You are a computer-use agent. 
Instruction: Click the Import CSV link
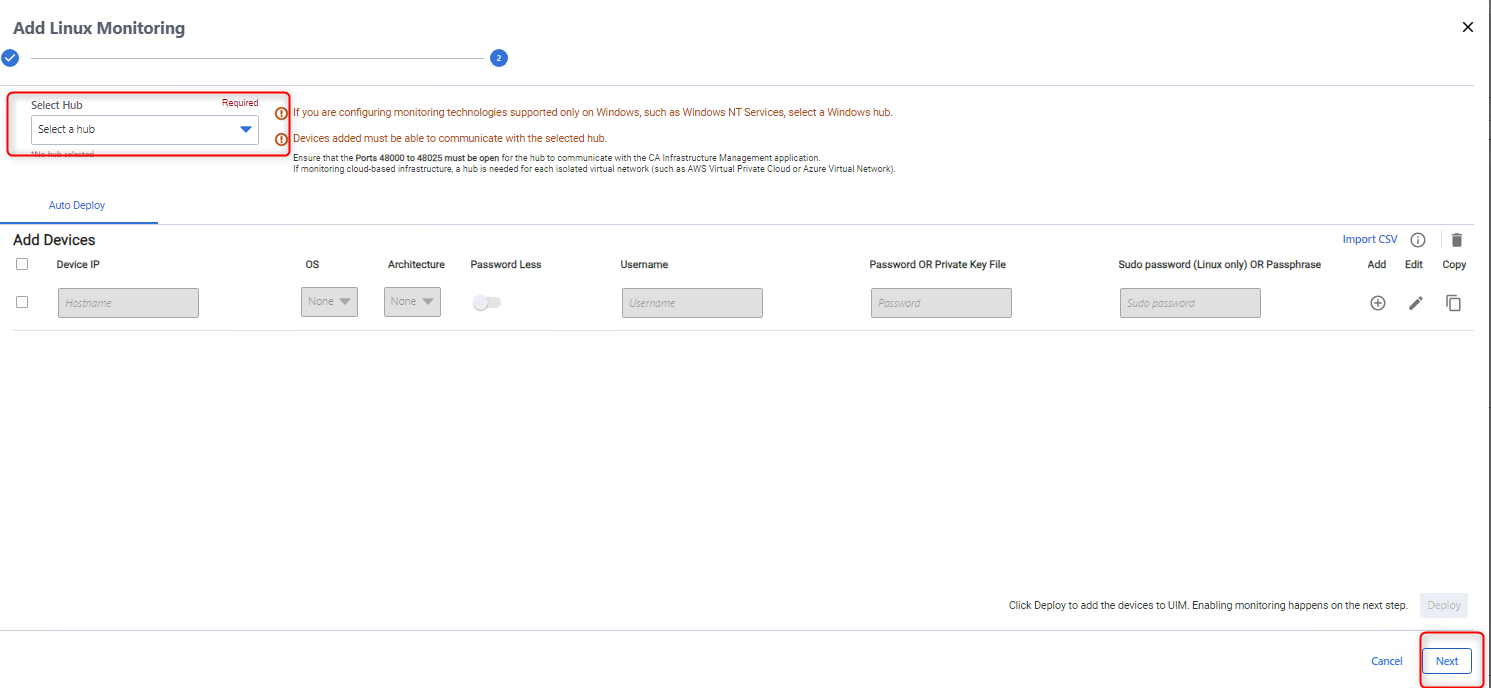[1369, 239]
